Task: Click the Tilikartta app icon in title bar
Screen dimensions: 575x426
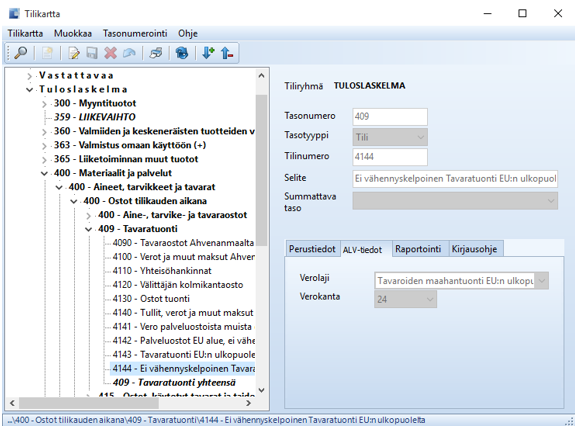Action: 14,14
